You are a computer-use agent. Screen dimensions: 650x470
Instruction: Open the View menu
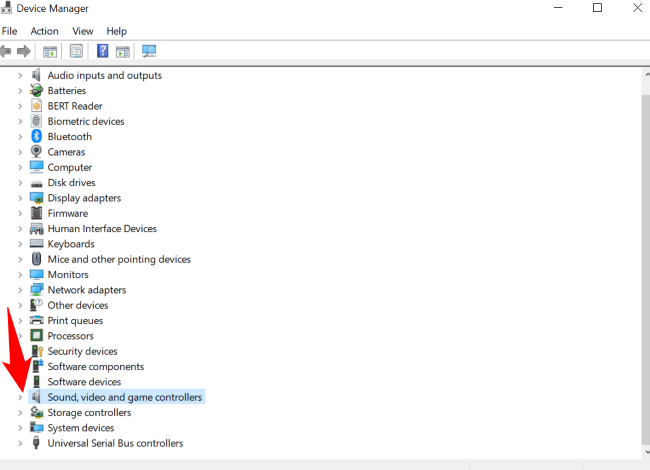(82, 31)
